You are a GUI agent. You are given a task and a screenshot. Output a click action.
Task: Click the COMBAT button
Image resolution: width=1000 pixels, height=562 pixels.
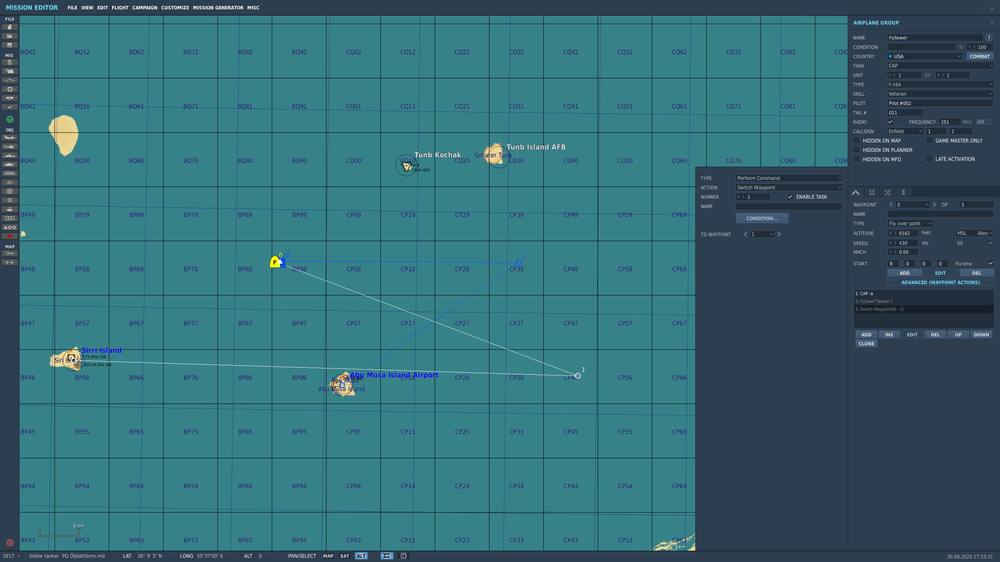coord(980,56)
